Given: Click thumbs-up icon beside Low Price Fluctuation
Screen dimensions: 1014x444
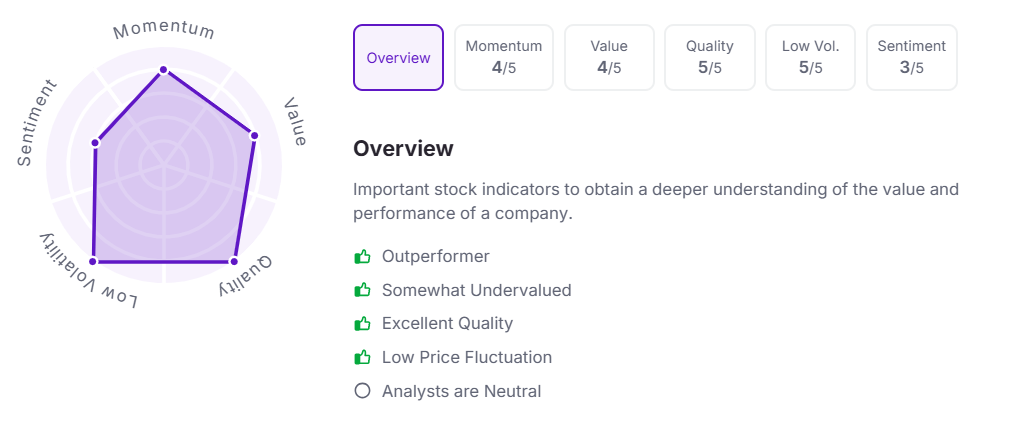Looking at the screenshot, I should pos(362,358).
